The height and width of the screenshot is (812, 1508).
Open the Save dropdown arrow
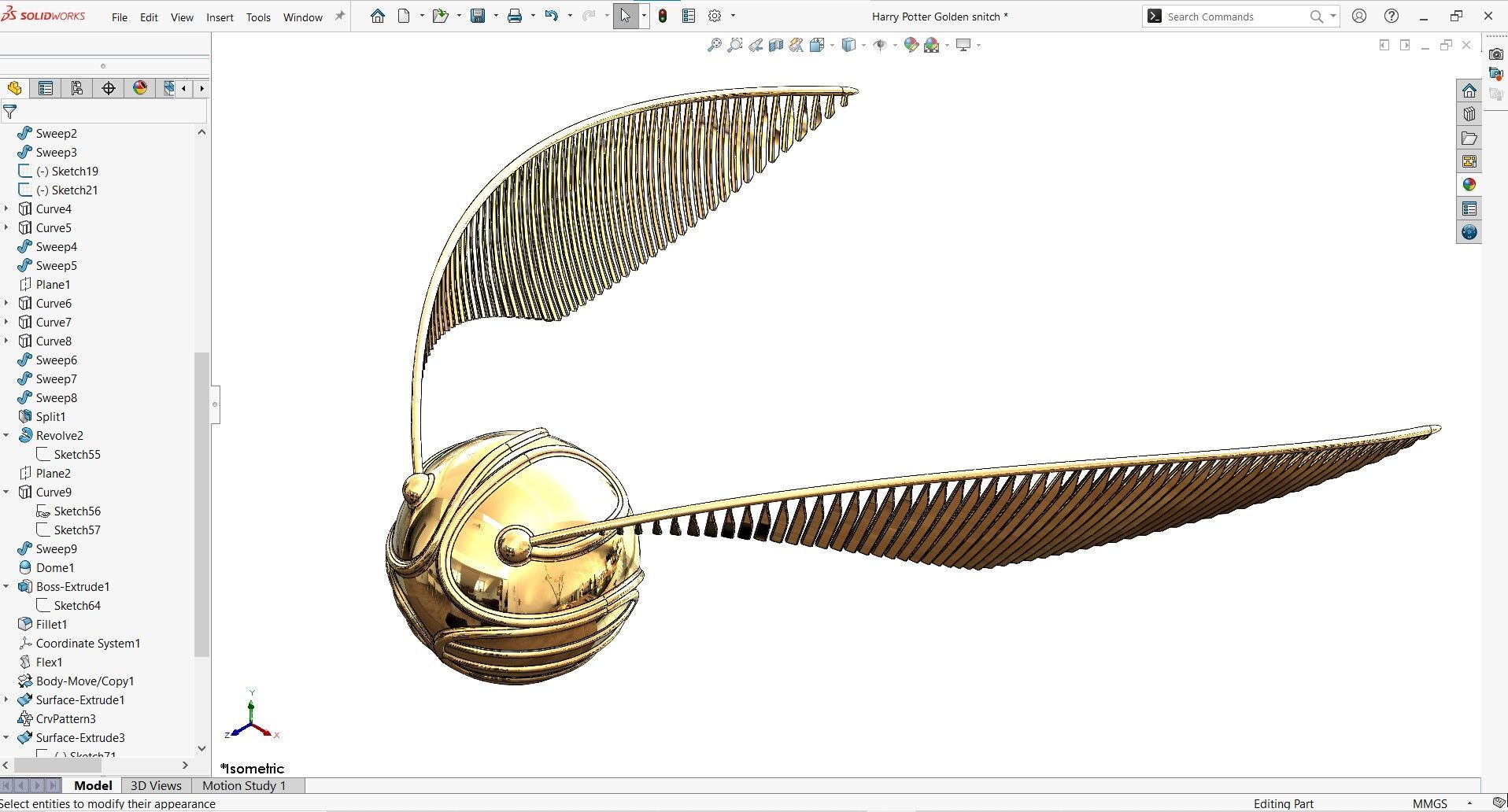click(x=496, y=16)
